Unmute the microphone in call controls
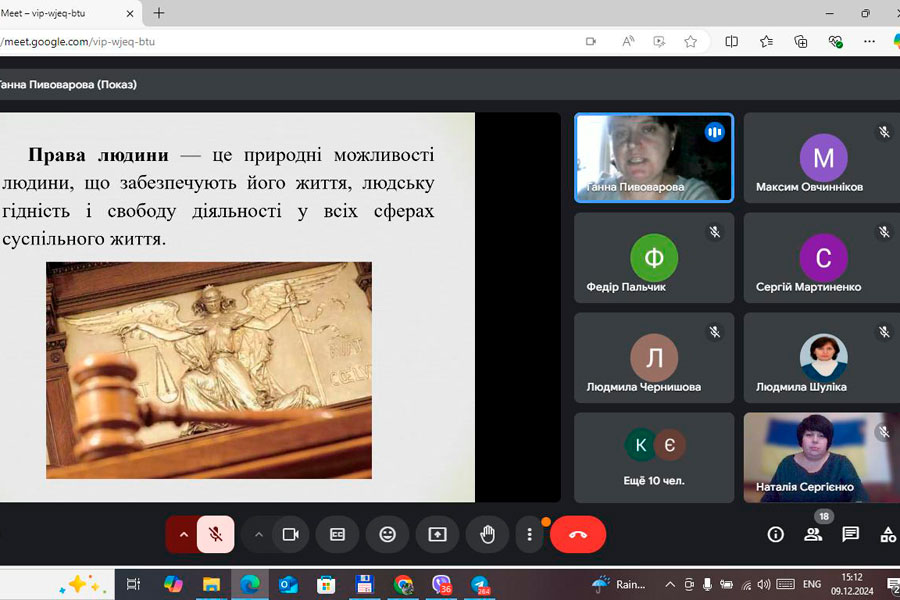The width and height of the screenshot is (900, 600). click(x=215, y=535)
